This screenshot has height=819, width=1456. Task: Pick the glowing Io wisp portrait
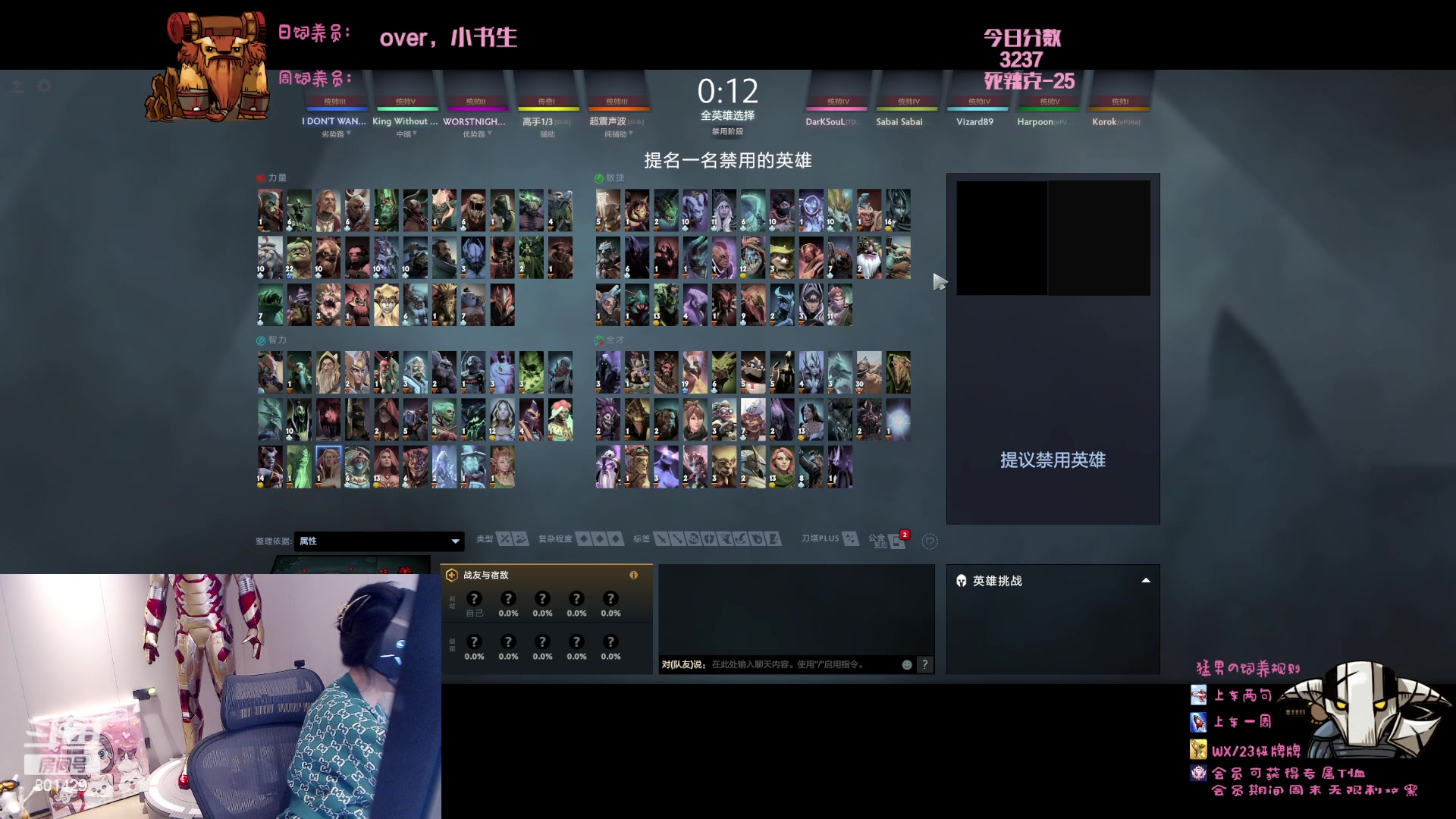[898, 419]
